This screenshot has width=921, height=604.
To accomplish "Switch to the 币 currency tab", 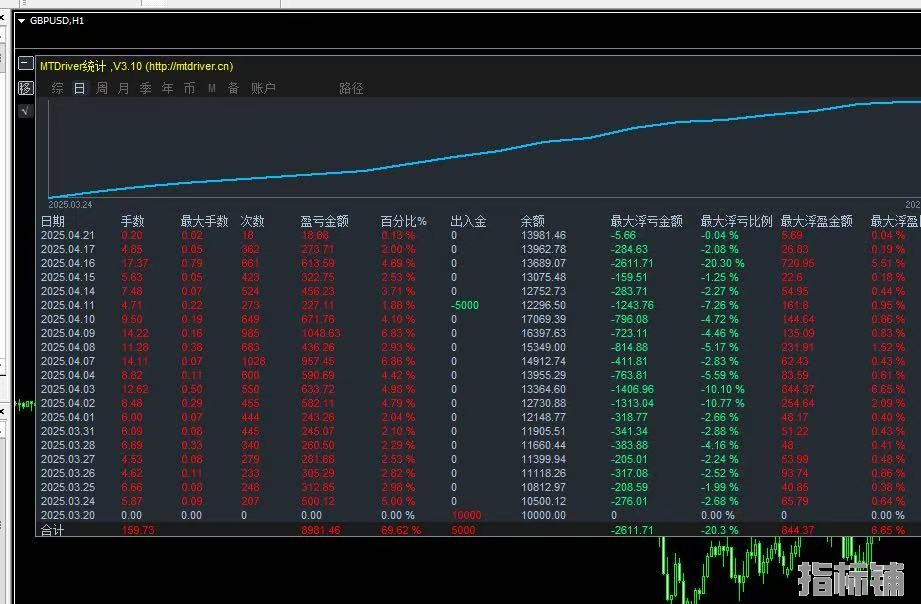I will click(x=189, y=88).
